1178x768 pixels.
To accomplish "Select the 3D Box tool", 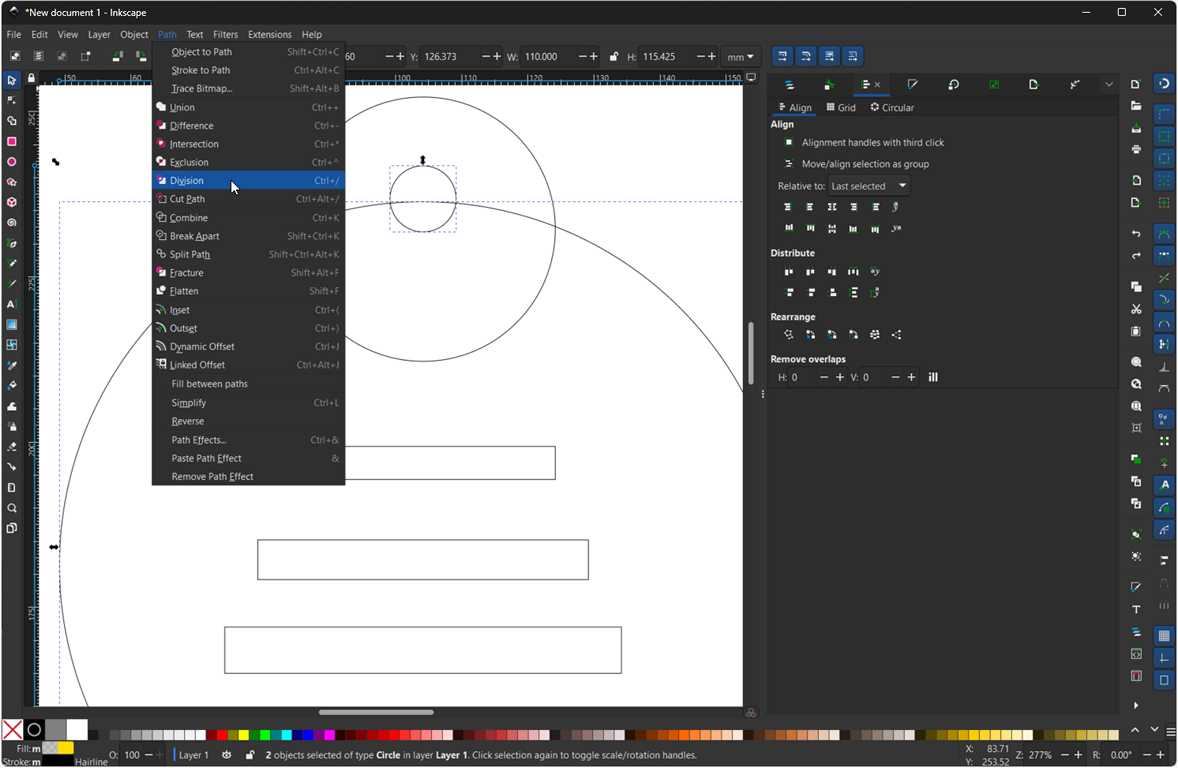I will coord(11,202).
